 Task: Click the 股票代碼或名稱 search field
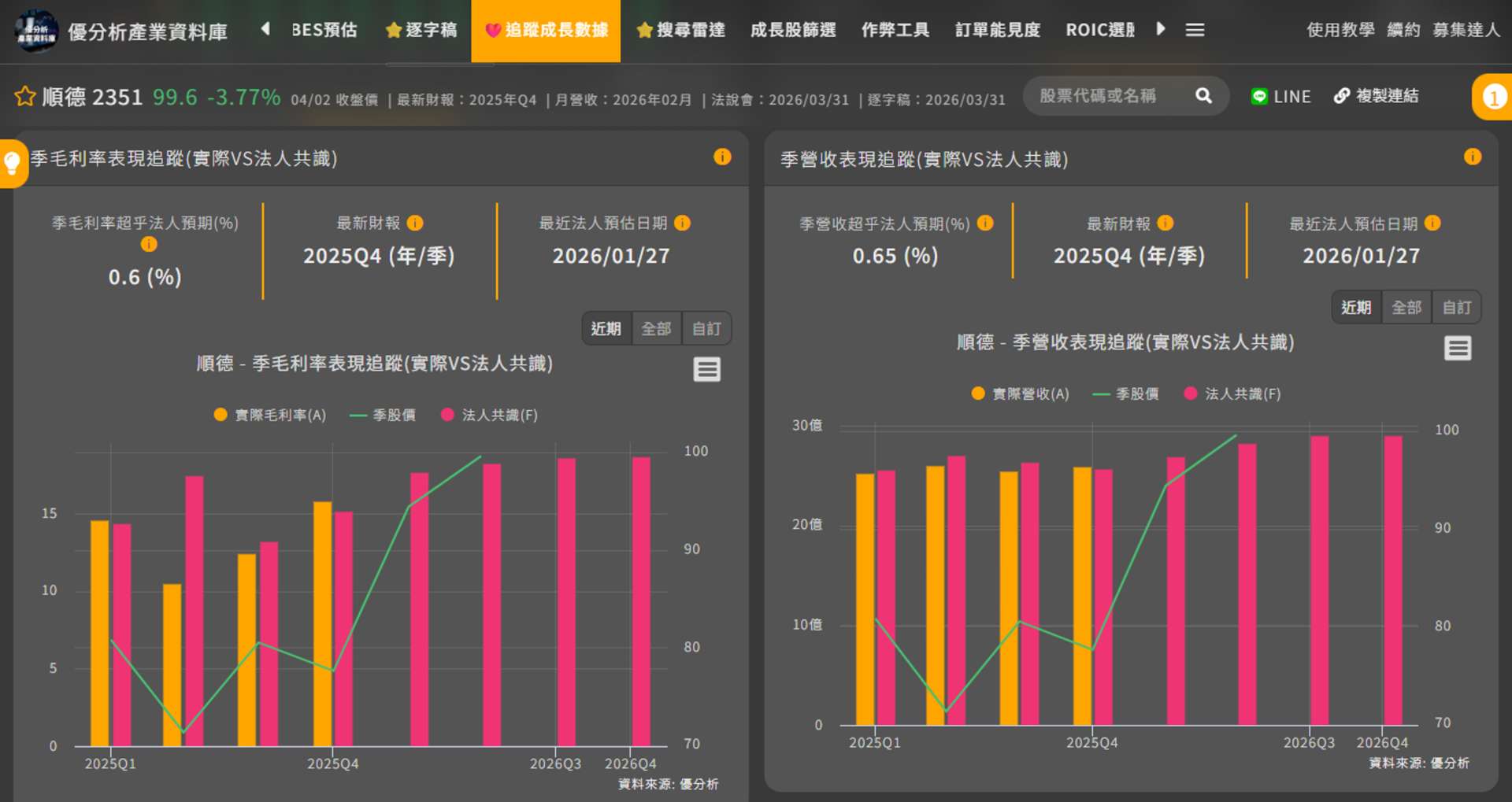point(1110,96)
